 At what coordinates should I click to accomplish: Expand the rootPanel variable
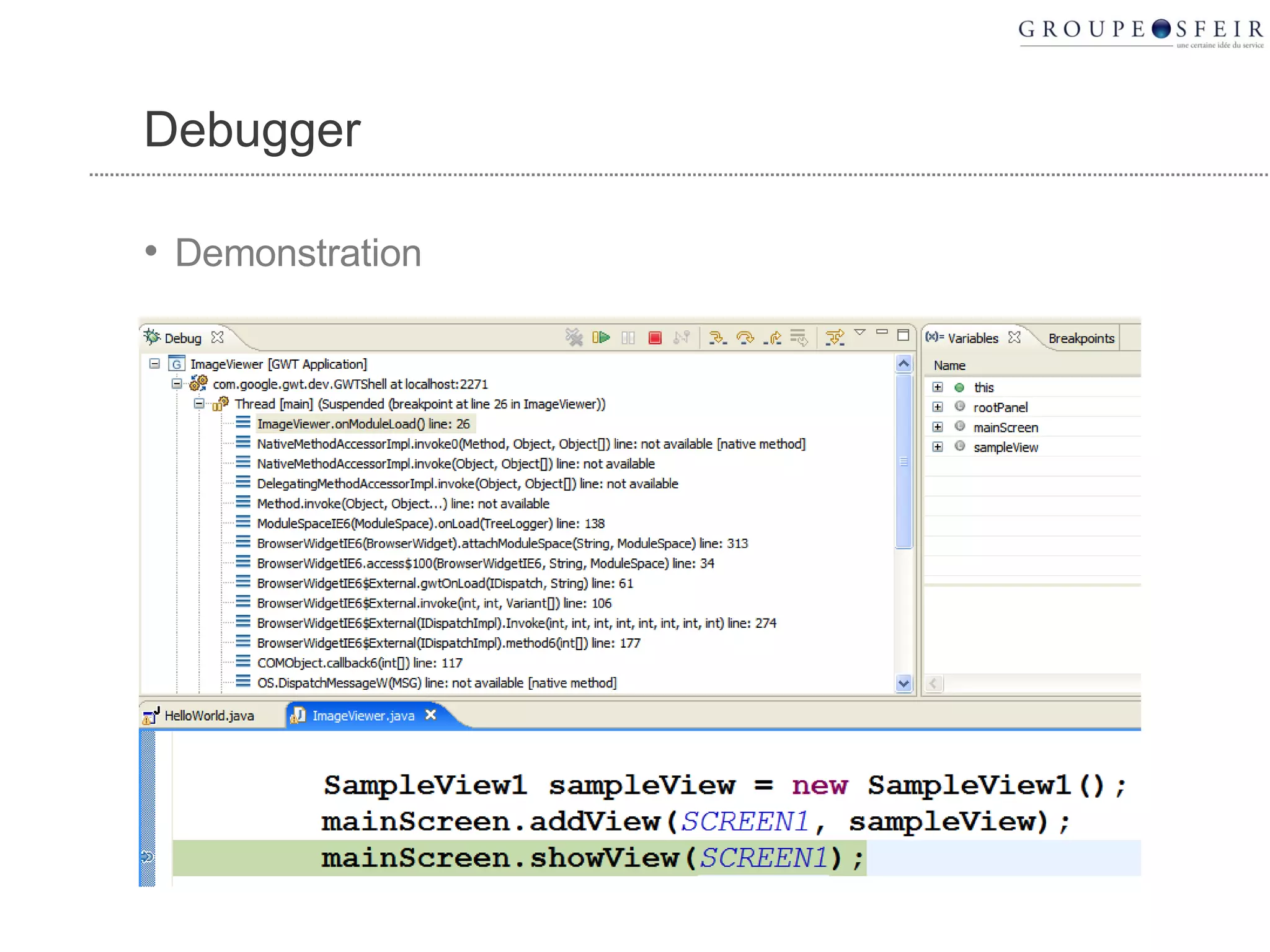click(938, 407)
